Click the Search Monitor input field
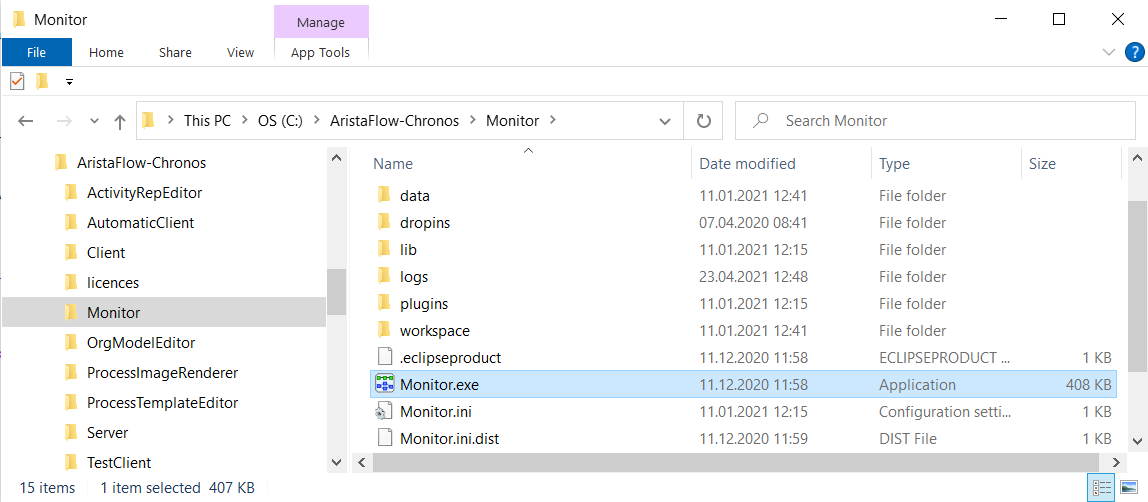The width and height of the screenshot is (1148, 502). click(936, 121)
